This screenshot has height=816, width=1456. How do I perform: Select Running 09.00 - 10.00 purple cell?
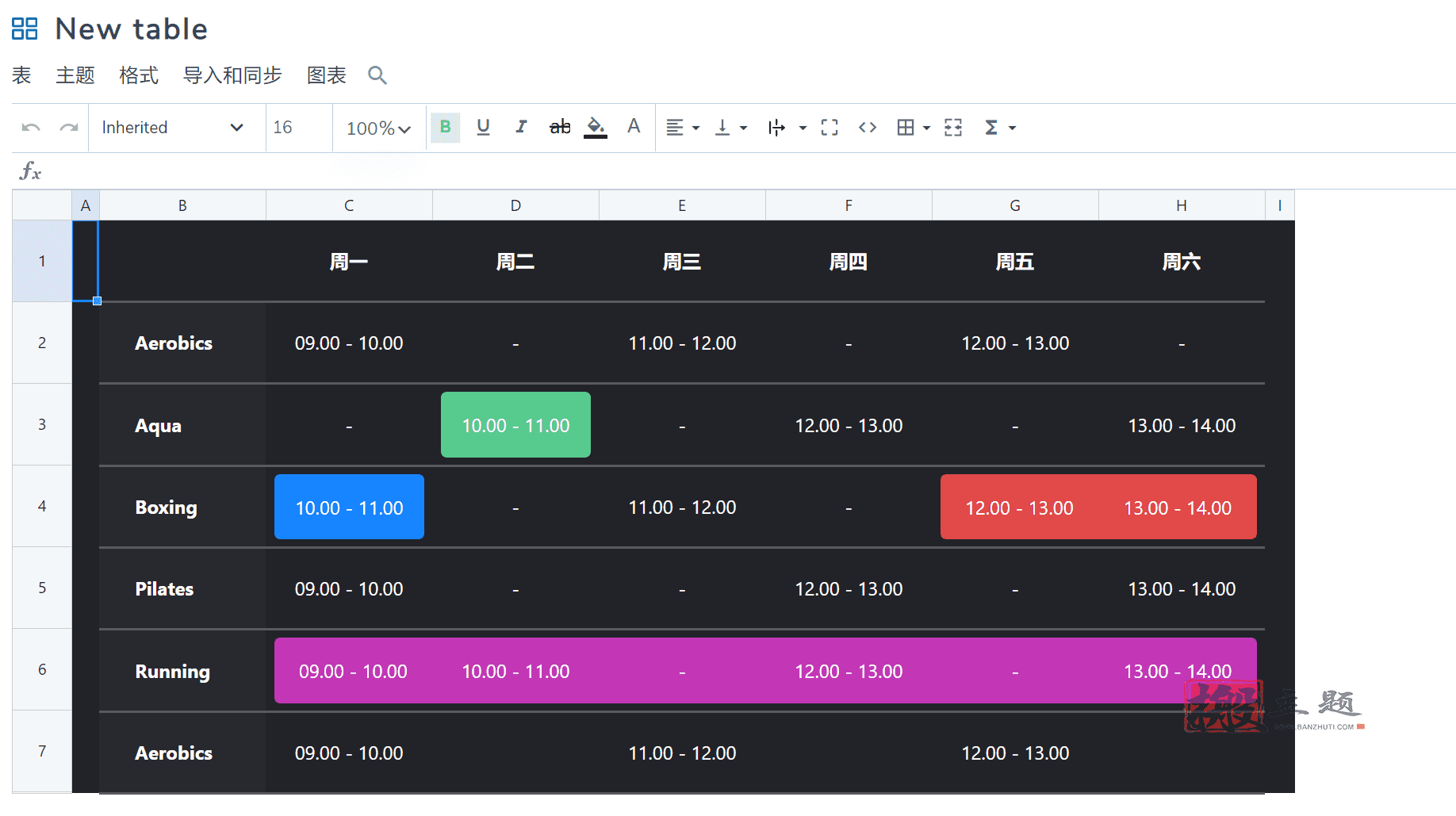coord(353,672)
